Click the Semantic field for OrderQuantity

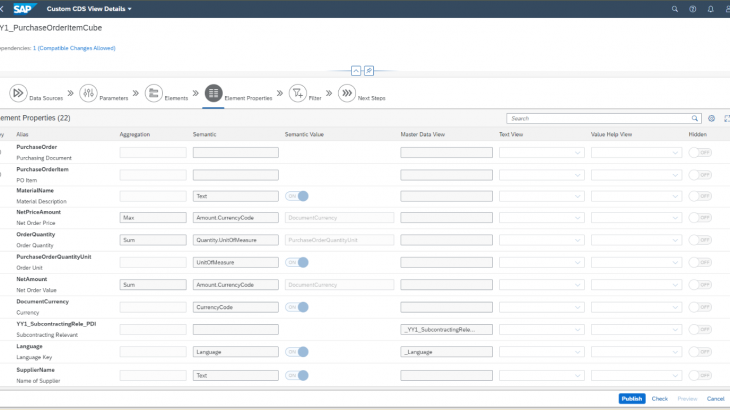pyautogui.click(x=236, y=240)
